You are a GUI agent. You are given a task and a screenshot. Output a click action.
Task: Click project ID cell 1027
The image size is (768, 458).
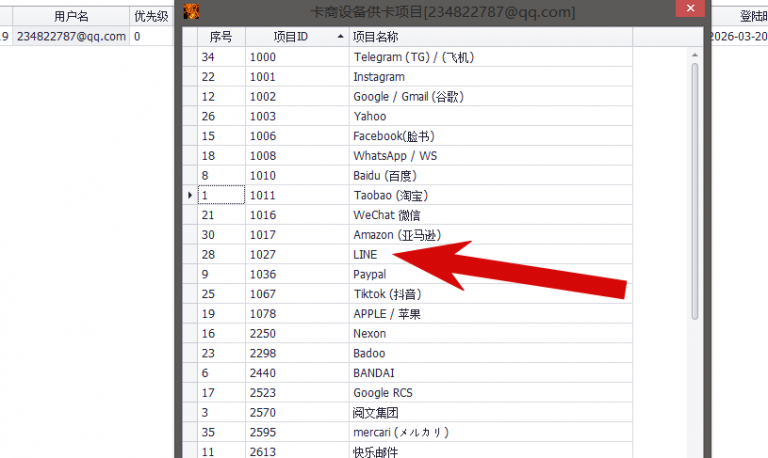(297, 255)
